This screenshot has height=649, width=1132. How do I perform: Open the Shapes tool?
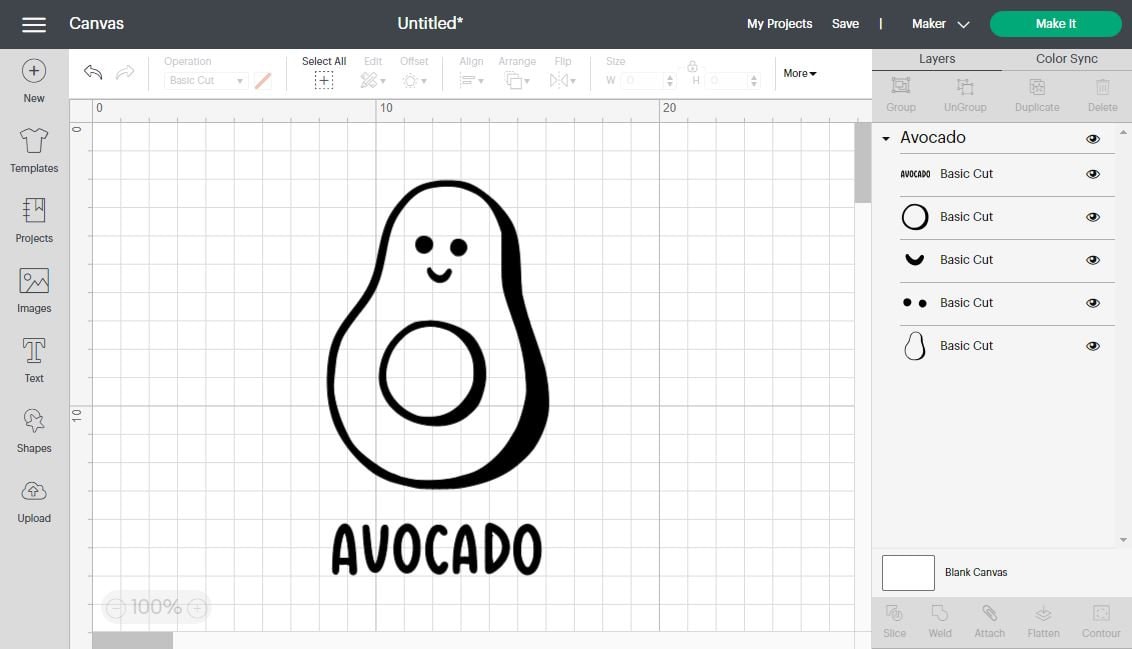pyautogui.click(x=33, y=431)
